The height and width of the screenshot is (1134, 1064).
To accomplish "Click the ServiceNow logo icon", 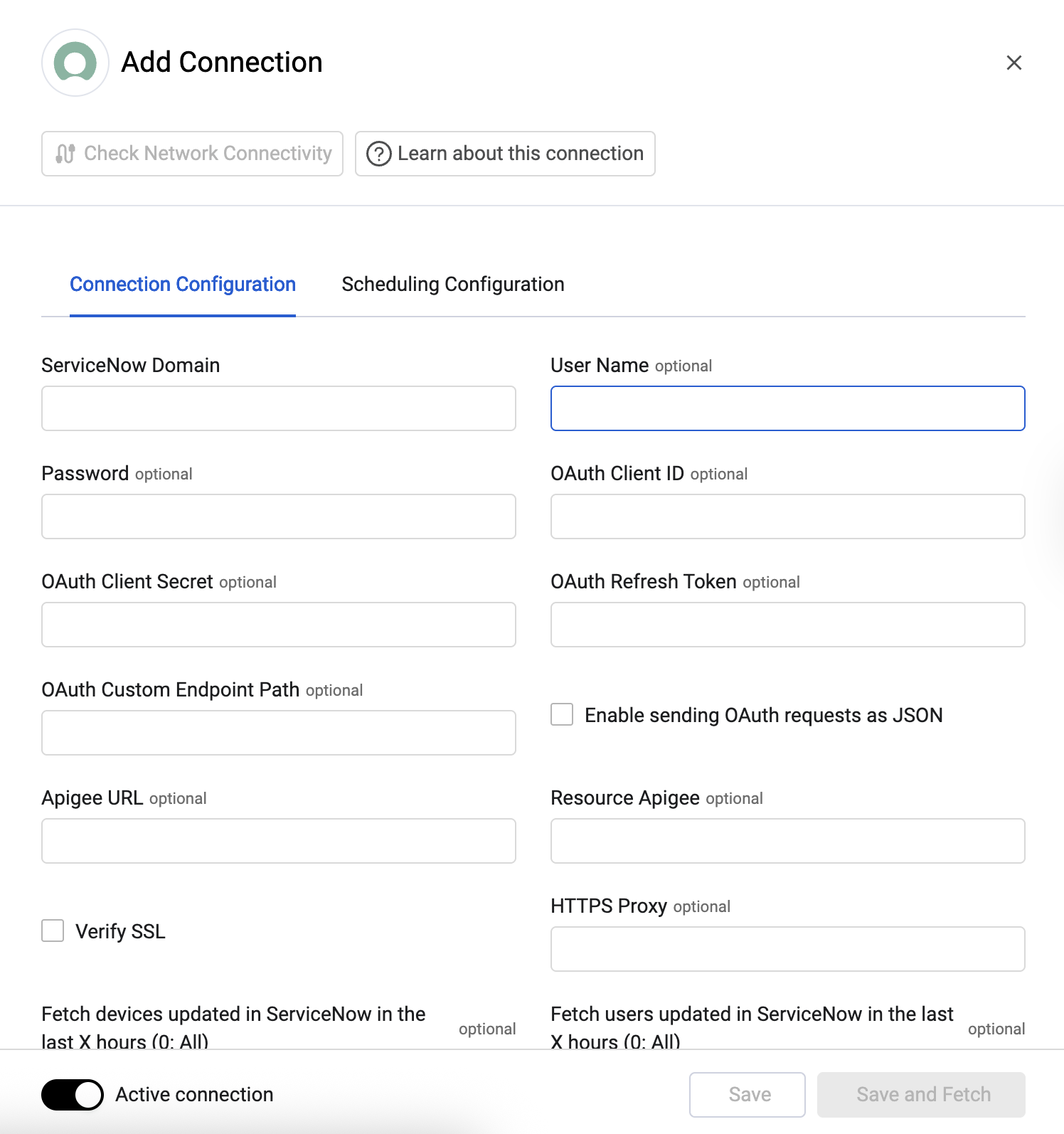I will pyautogui.click(x=75, y=63).
